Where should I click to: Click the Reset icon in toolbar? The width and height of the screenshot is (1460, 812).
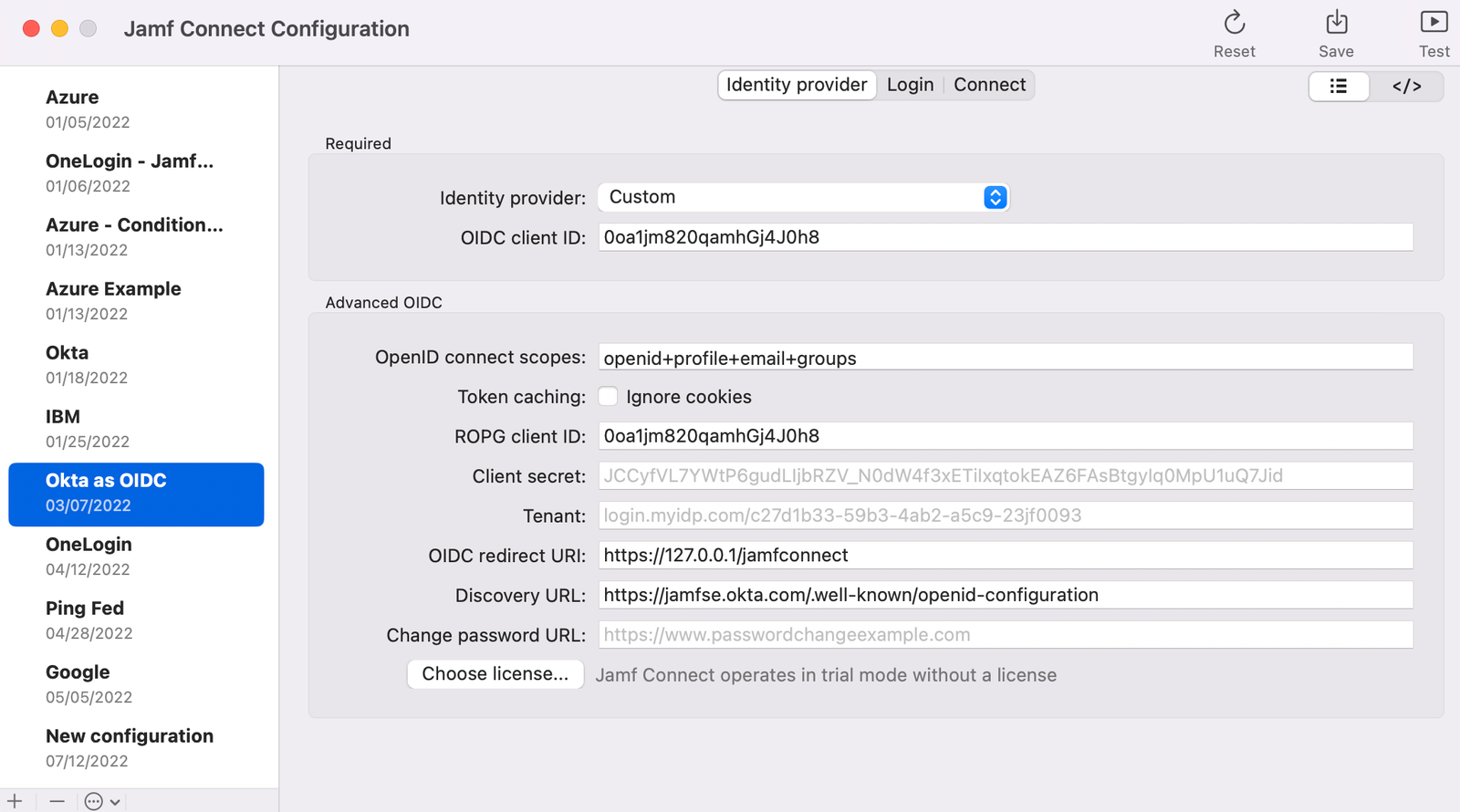click(1234, 22)
